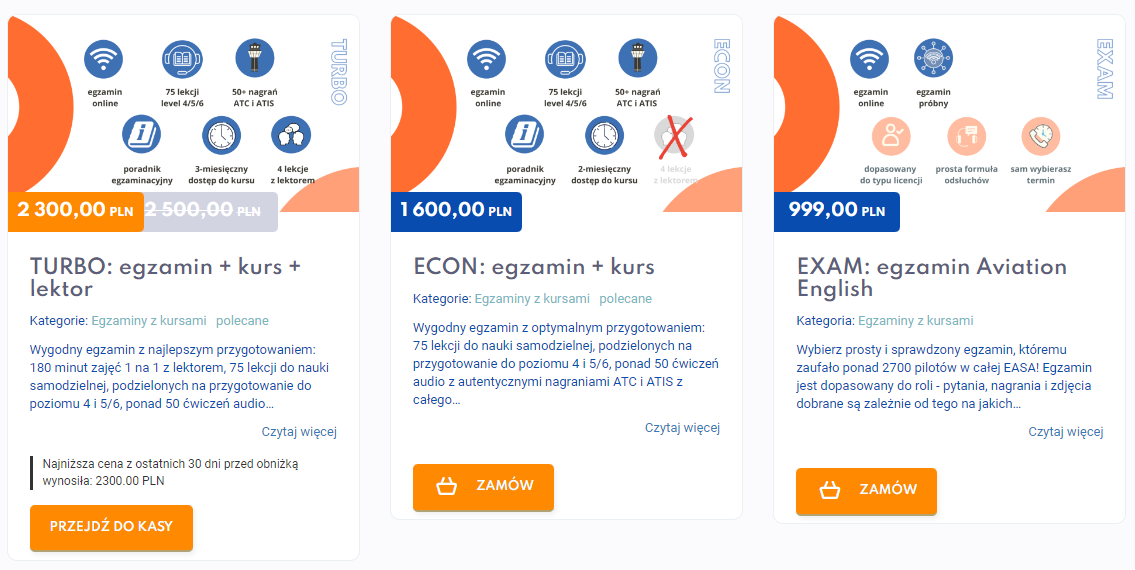1135x570 pixels.
Task: Open the polecane category link under TURBO
Action: (242, 320)
